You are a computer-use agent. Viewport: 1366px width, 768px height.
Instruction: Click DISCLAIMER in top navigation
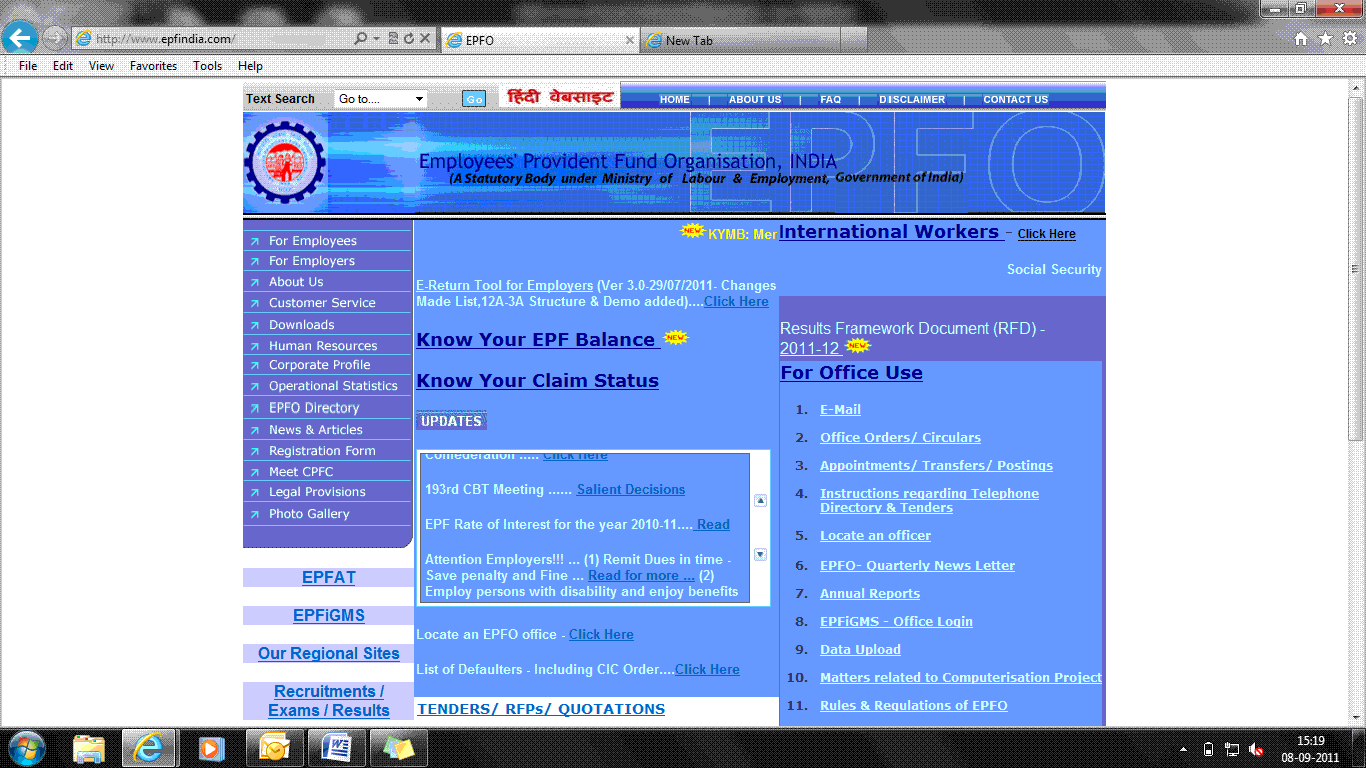912,100
